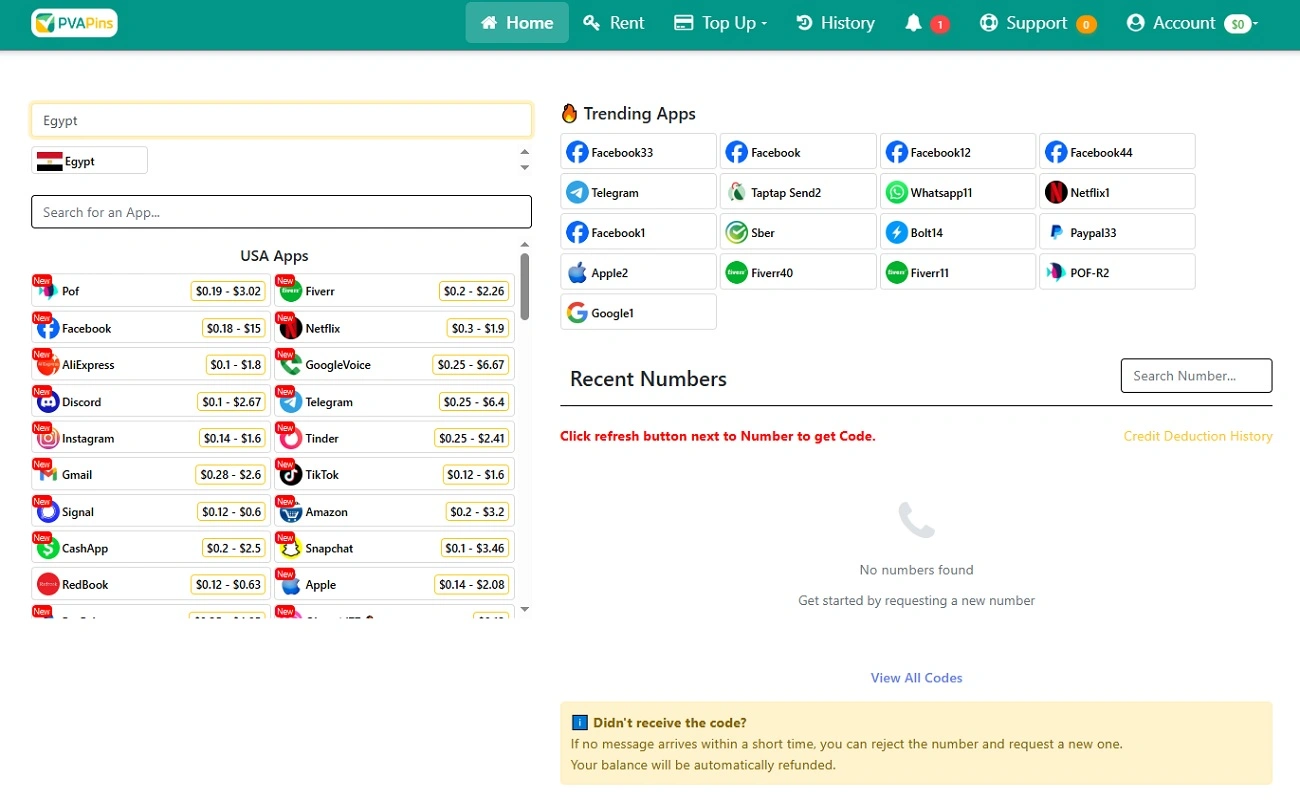Open the notifications bell icon

coord(913,23)
